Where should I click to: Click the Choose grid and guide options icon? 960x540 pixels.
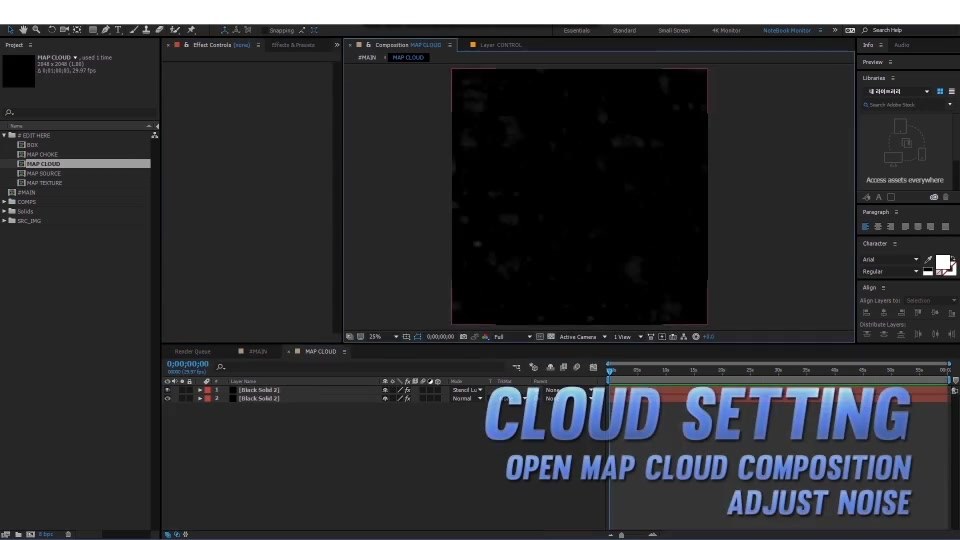[x=407, y=337]
